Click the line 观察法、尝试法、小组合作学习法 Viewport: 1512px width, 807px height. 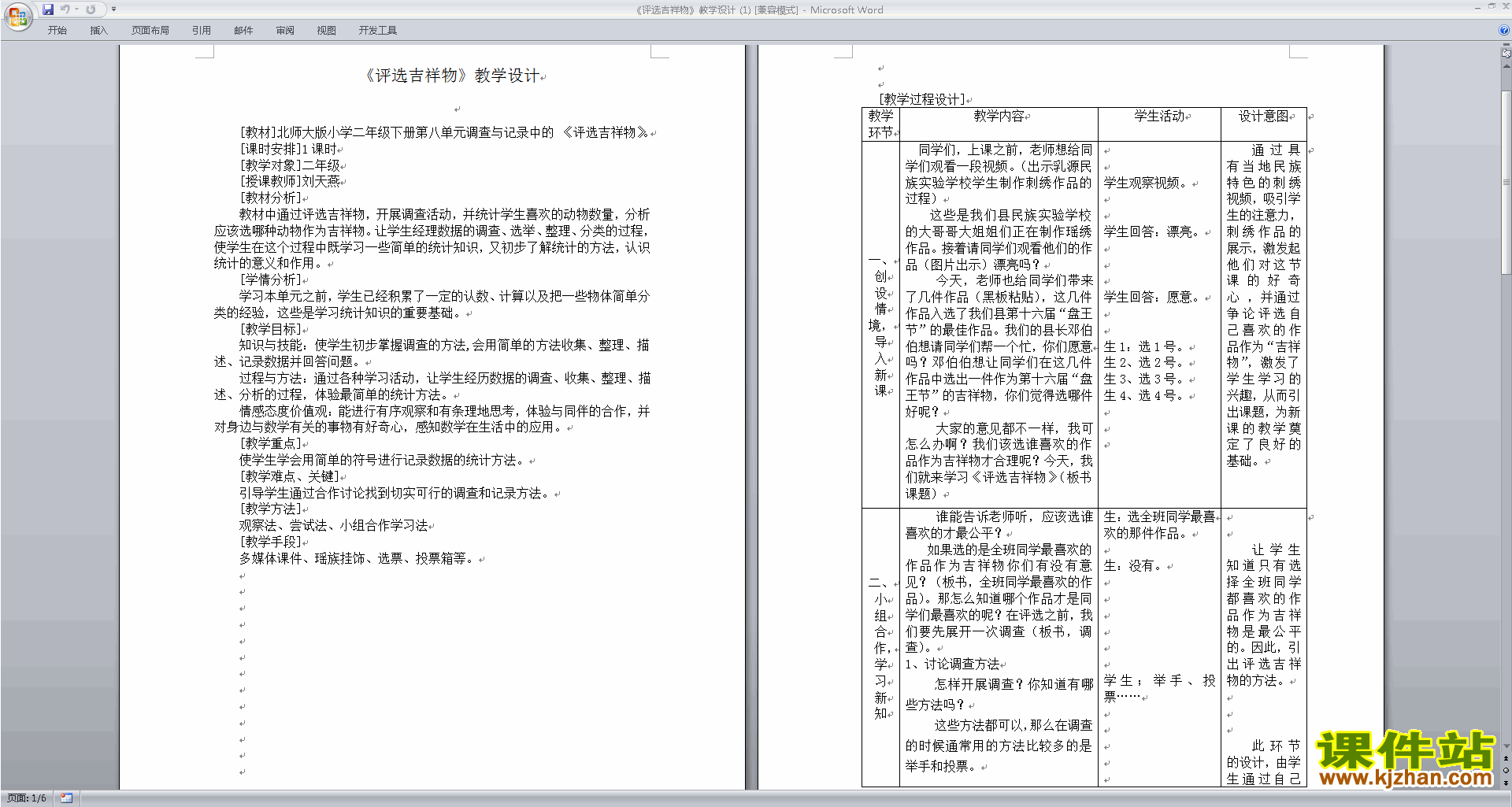tap(333, 525)
